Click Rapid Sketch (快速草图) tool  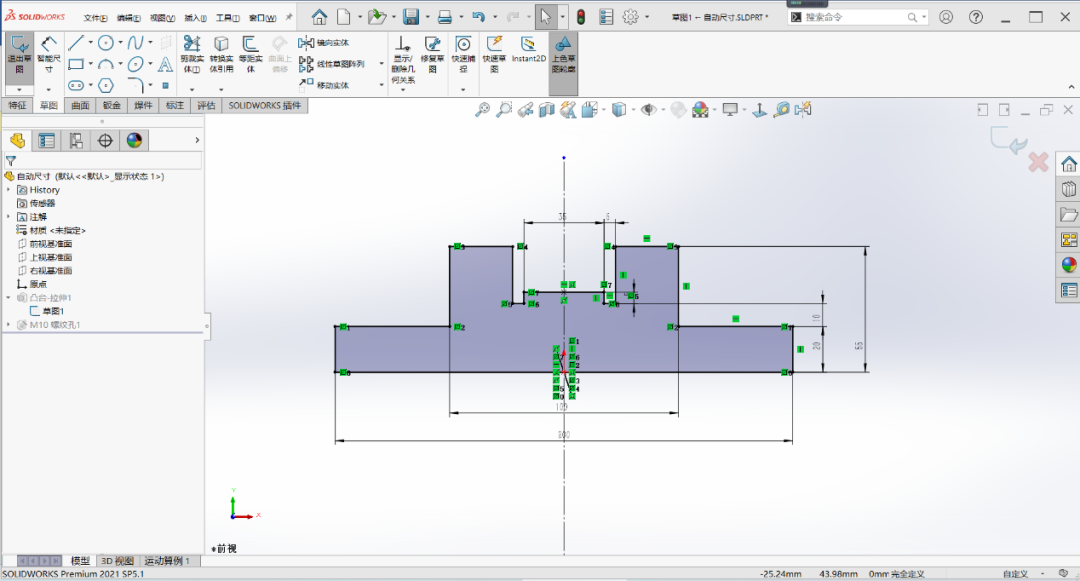click(x=494, y=54)
